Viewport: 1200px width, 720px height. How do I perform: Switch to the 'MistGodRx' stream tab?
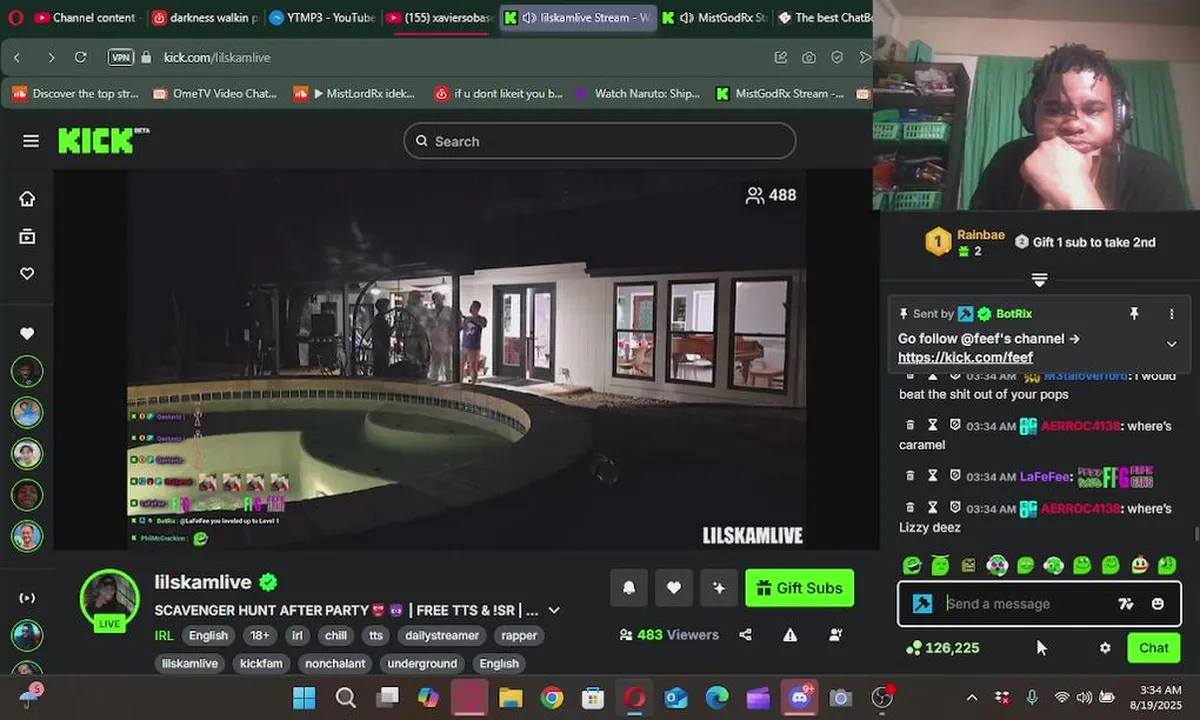point(715,17)
